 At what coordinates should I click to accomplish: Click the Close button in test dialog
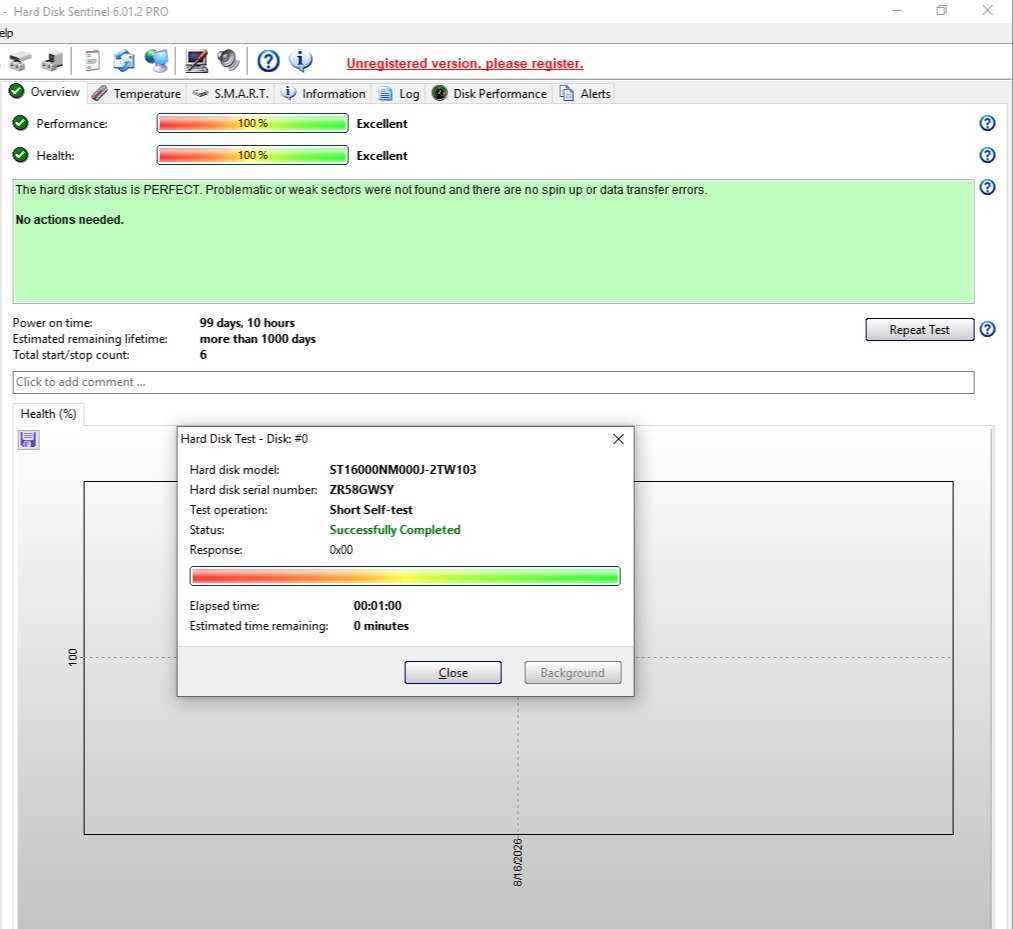click(453, 673)
